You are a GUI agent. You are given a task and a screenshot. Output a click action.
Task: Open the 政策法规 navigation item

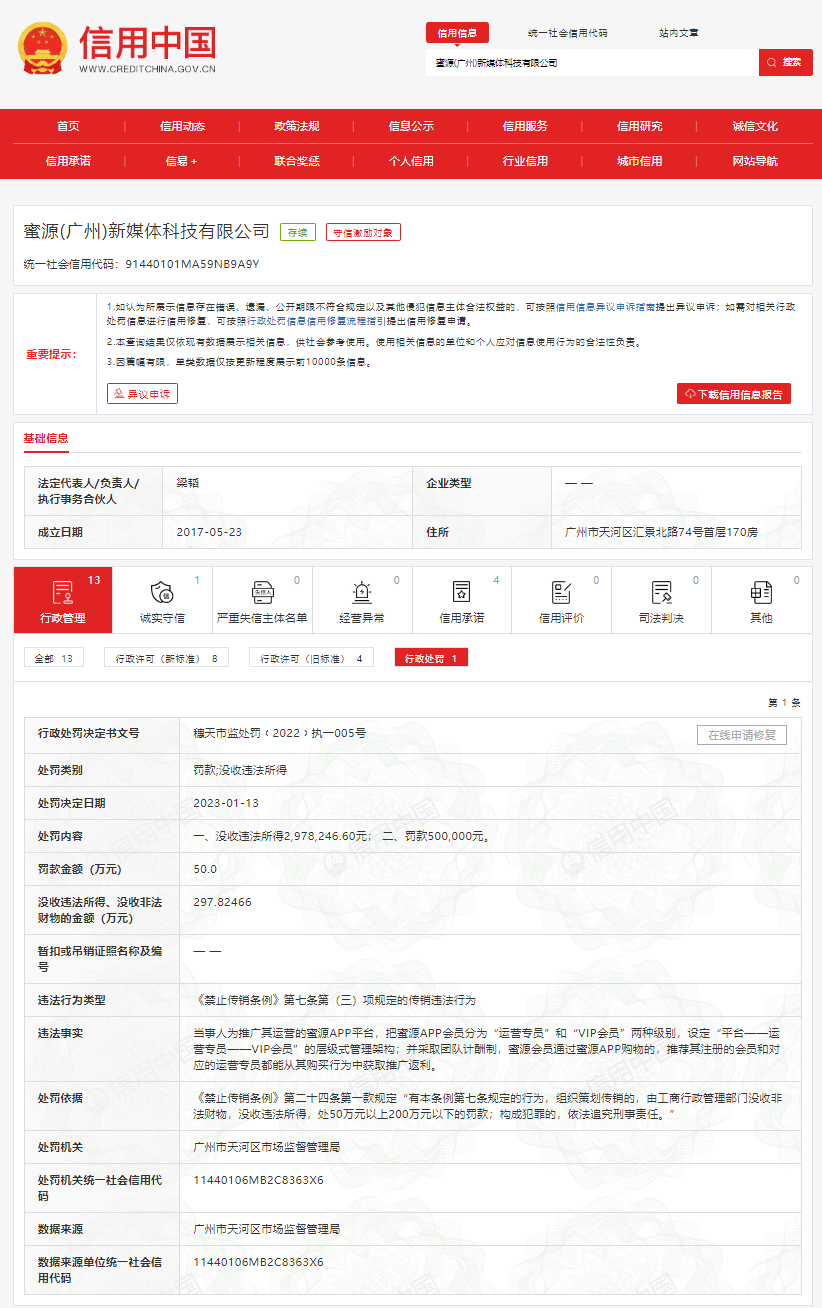297,126
